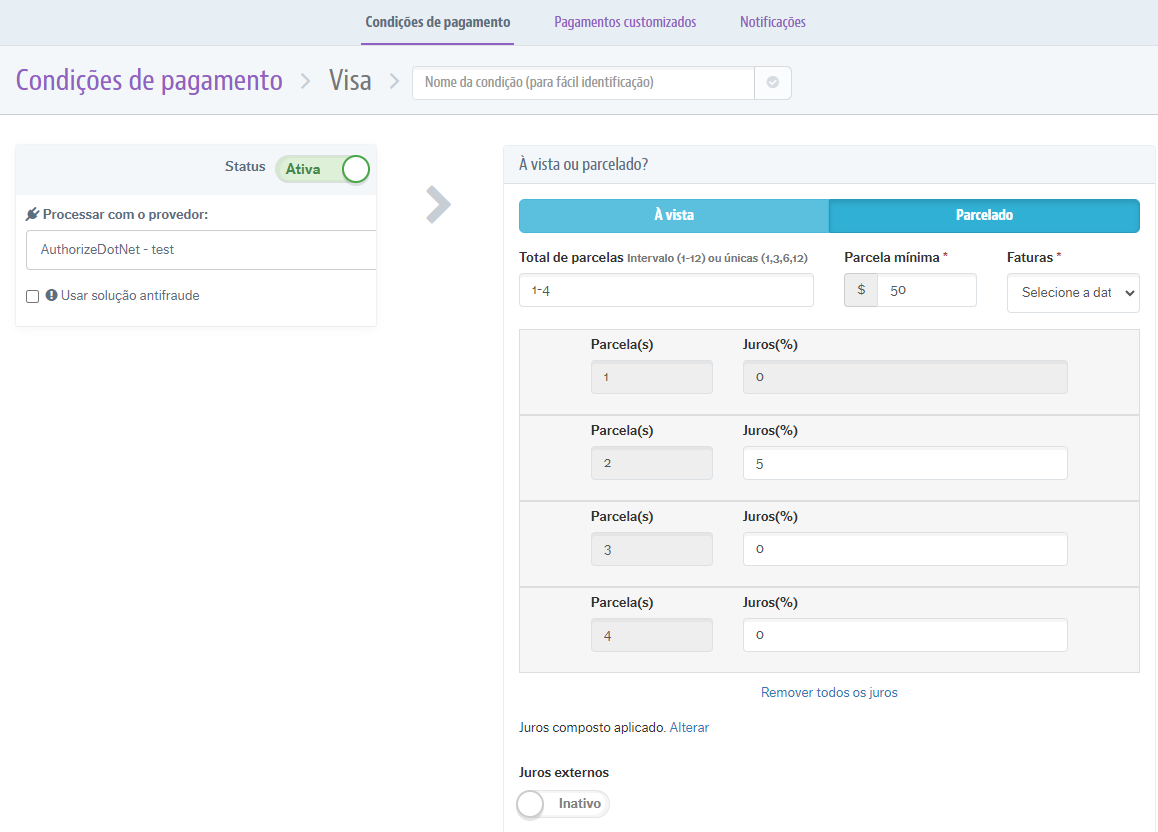Click Remover todos os juros link

click(829, 692)
